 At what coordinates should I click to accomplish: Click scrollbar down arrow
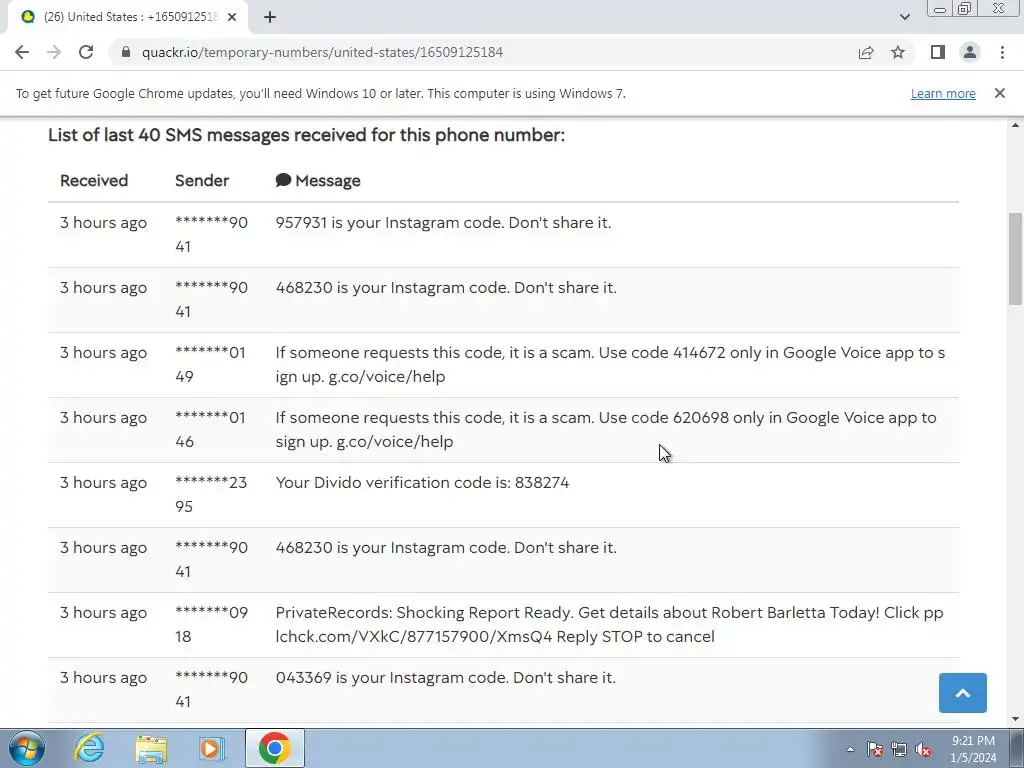[x=1015, y=719]
